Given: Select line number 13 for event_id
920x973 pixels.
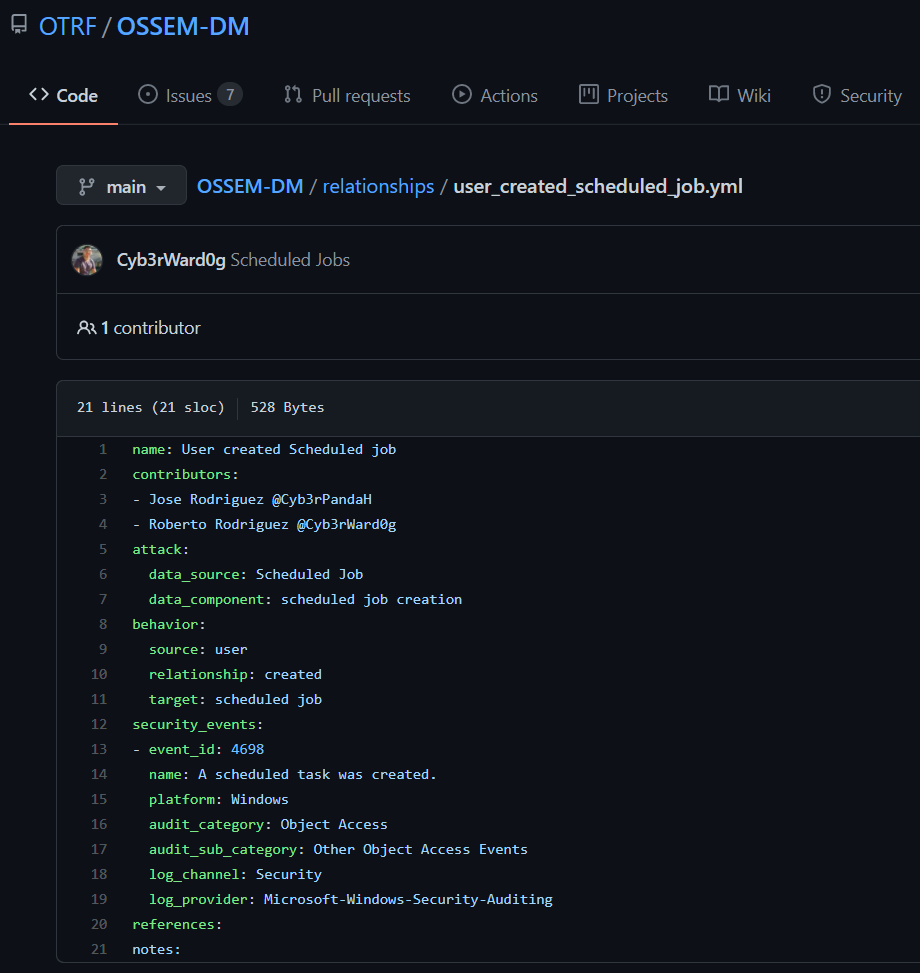Looking at the screenshot, I should (99, 749).
